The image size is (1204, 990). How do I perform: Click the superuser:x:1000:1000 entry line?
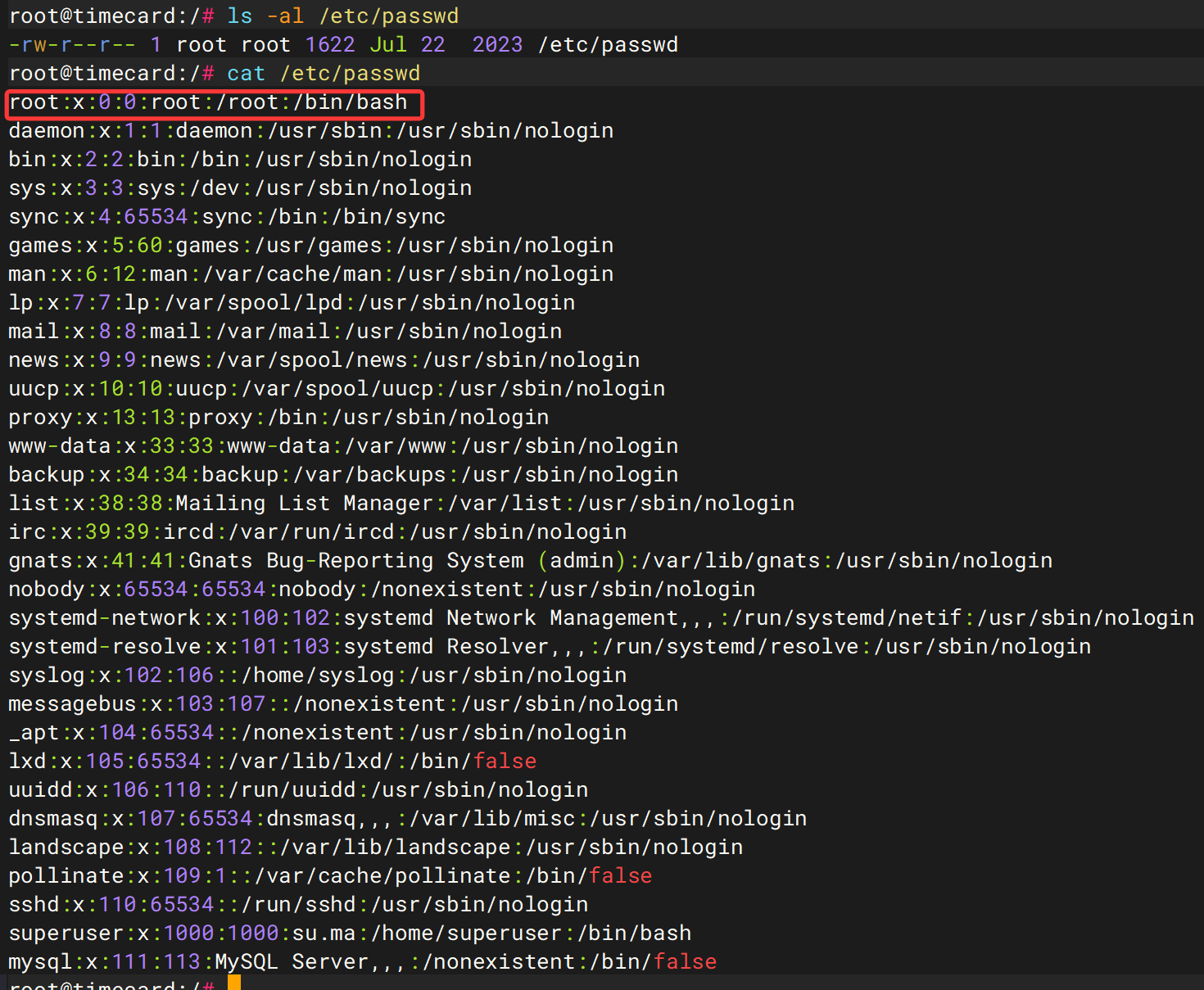click(x=351, y=933)
